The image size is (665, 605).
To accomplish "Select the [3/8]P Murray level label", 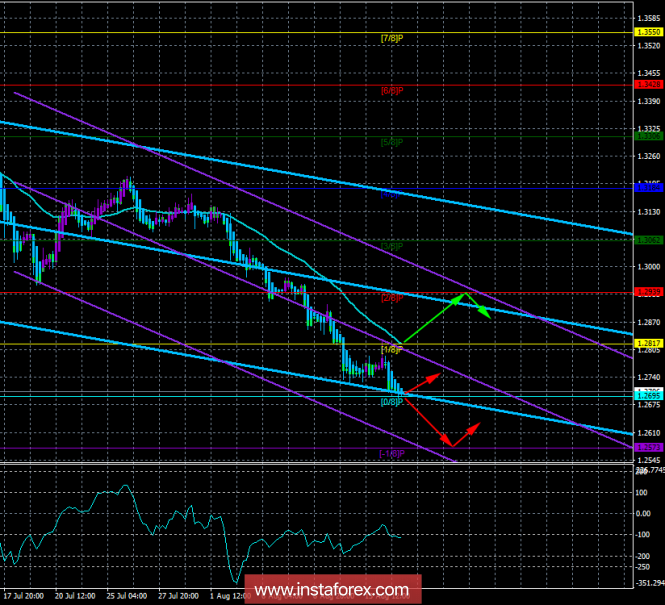I will pyautogui.click(x=392, y=246).
